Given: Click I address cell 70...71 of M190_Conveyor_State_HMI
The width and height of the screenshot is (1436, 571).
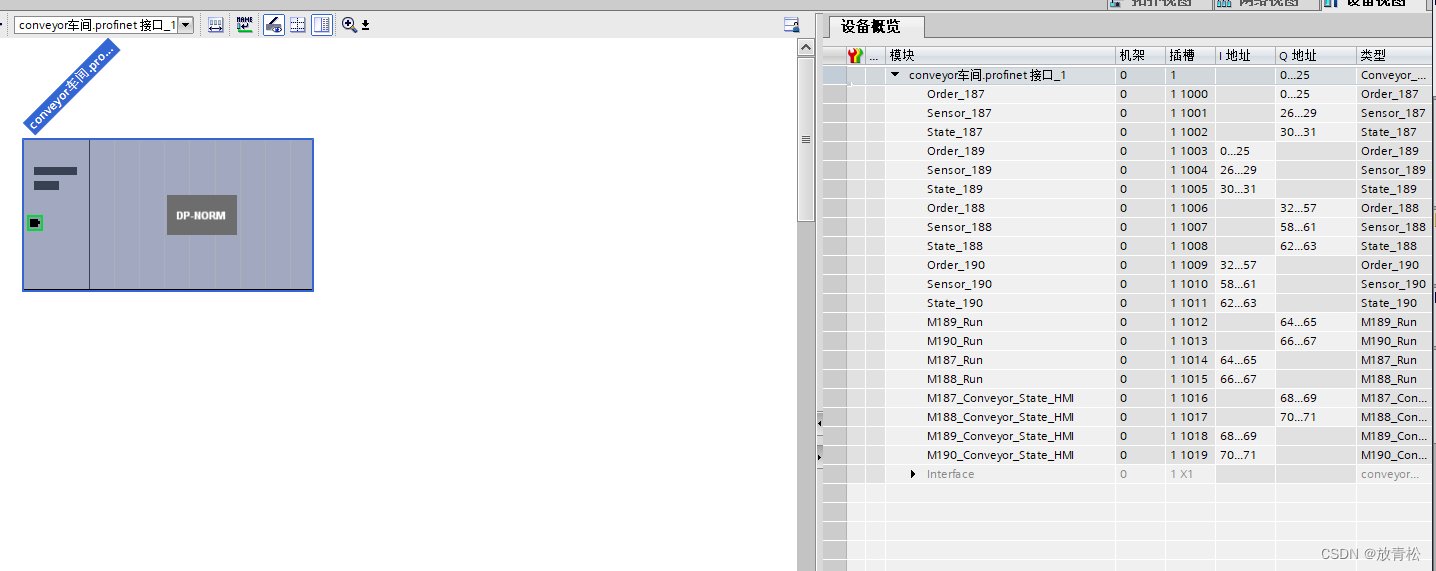Looking at the screenshot, I should click(x=1245, y=455).
